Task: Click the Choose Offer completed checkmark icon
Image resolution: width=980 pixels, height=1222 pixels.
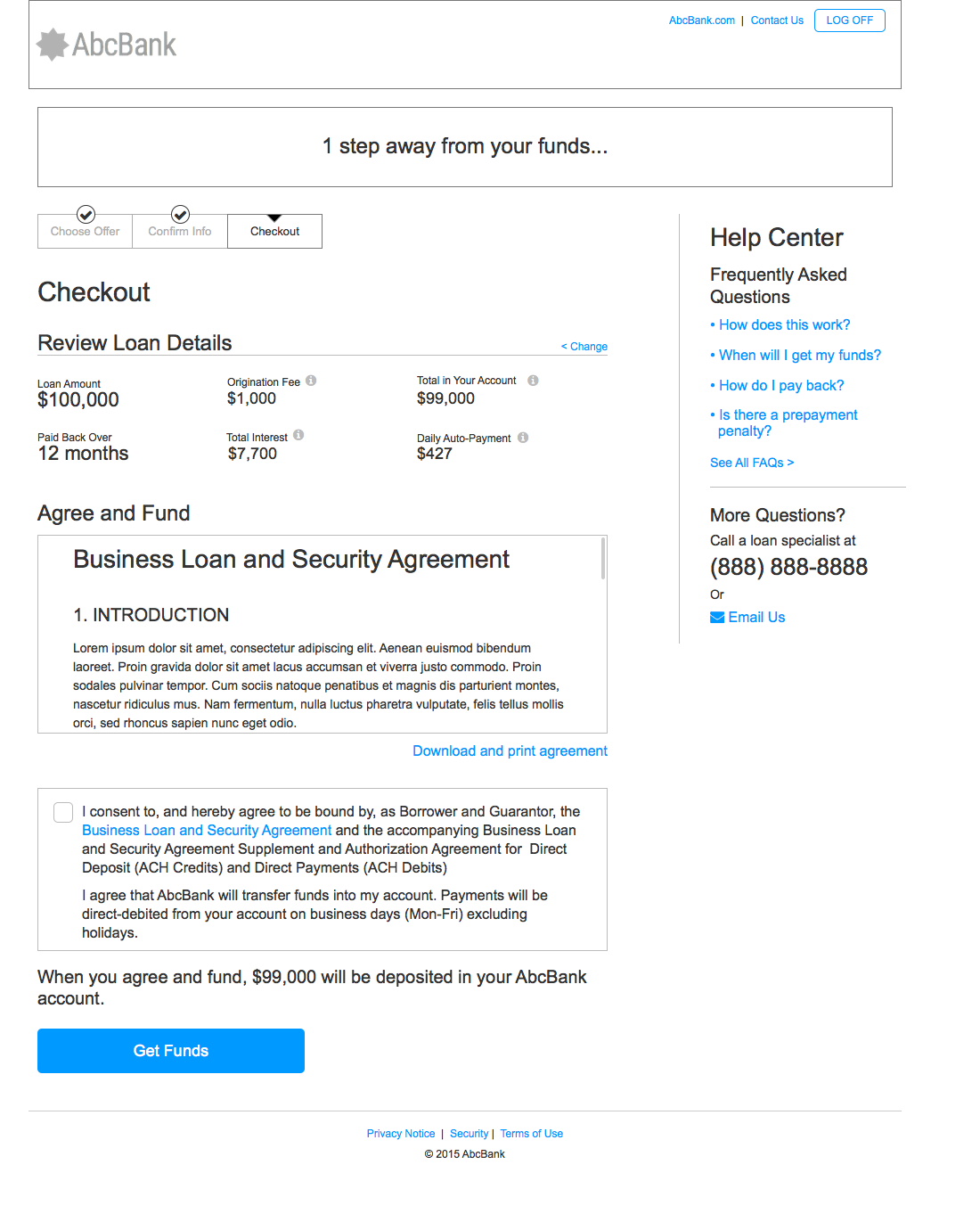Action: pyautogui.click(x=86, y=215)
